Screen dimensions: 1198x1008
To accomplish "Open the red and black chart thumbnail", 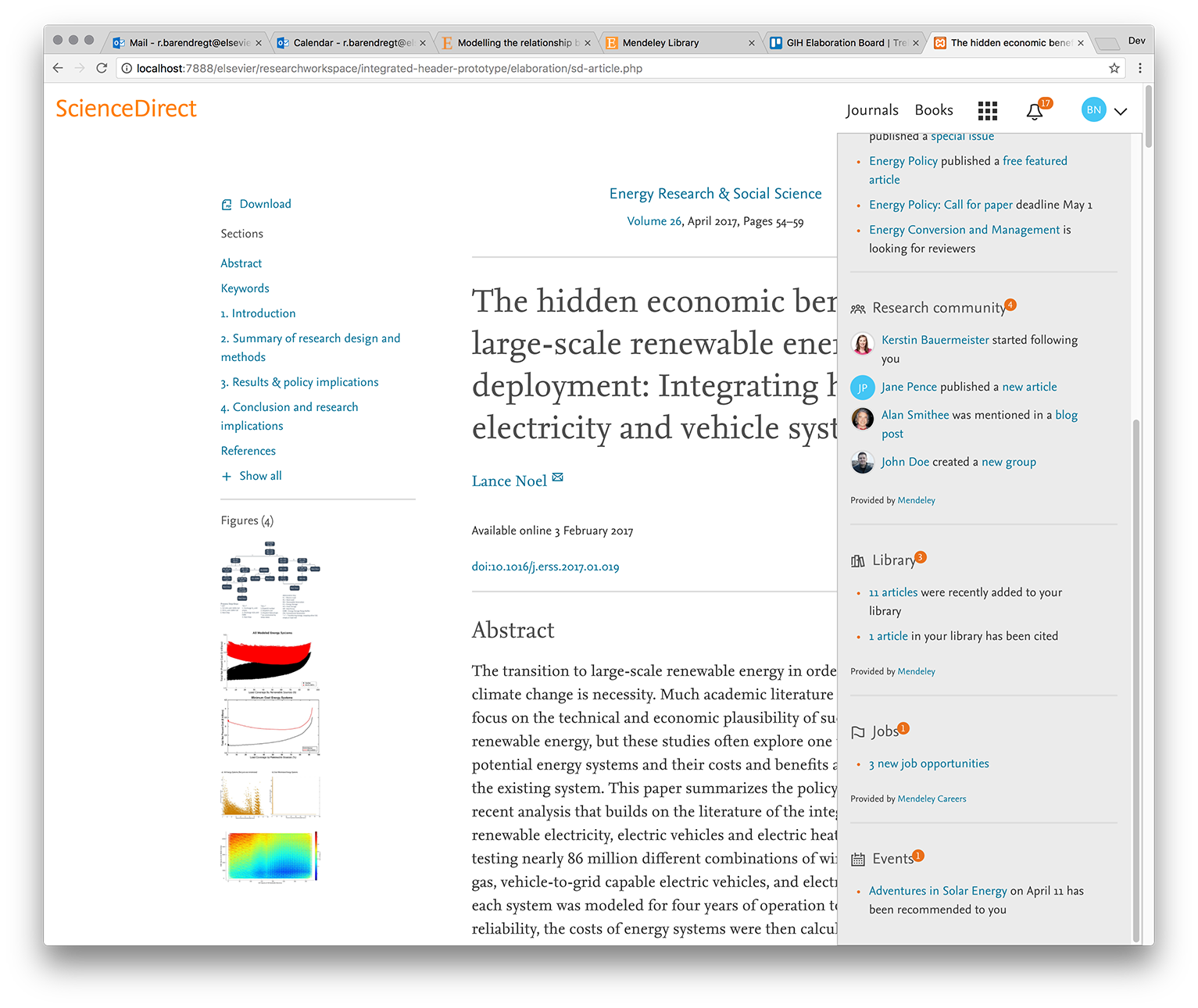I will (270, 662).
